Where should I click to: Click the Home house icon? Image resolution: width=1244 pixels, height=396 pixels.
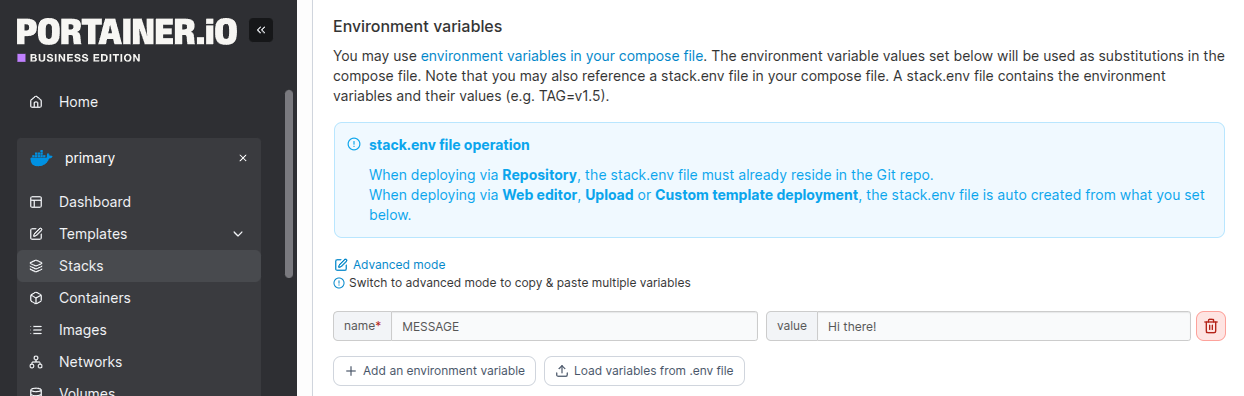pos(36,102)
